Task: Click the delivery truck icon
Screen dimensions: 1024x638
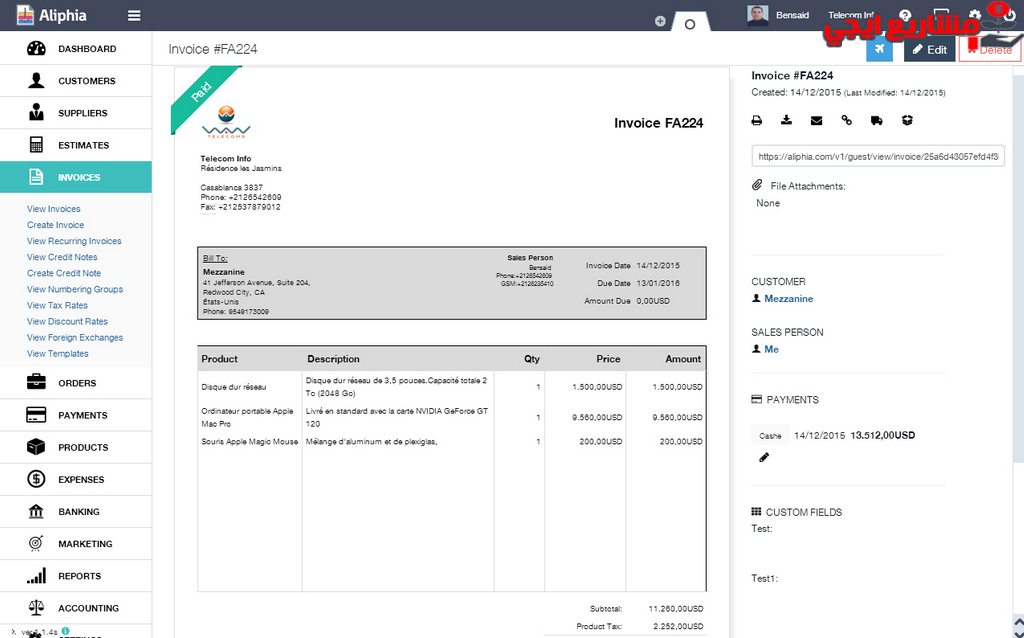Action: 876,120
